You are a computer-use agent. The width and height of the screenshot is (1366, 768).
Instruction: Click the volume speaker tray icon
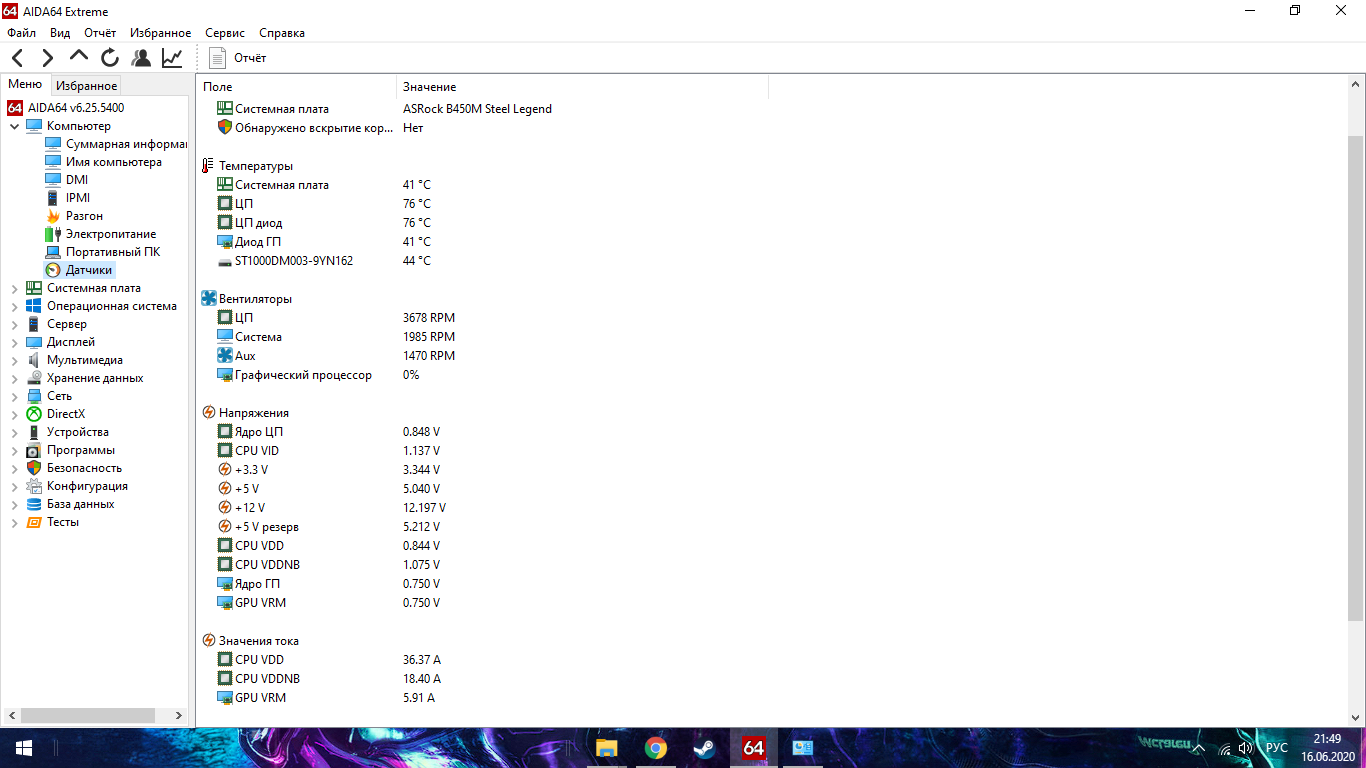(1245, 748)
